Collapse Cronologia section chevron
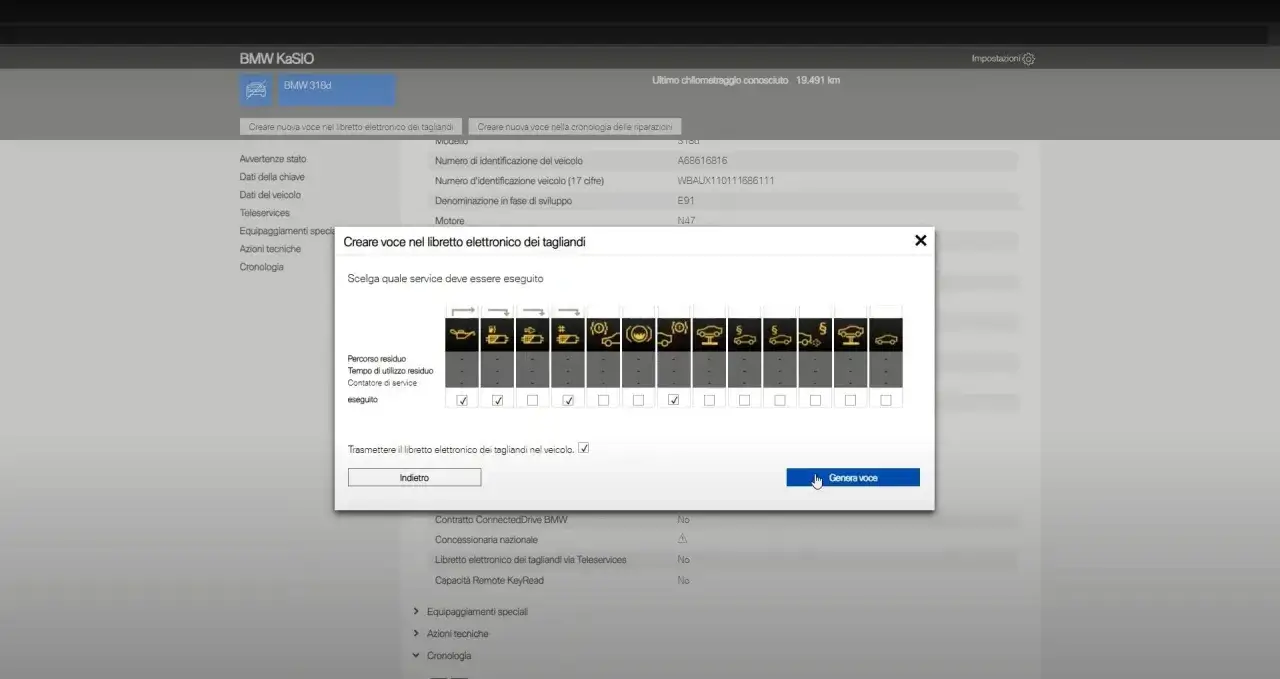 pyautogui.click(x=416, y=656)
